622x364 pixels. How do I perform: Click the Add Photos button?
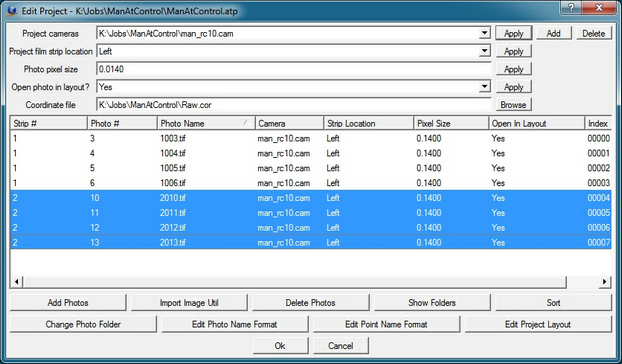click(x=68, y=303)
